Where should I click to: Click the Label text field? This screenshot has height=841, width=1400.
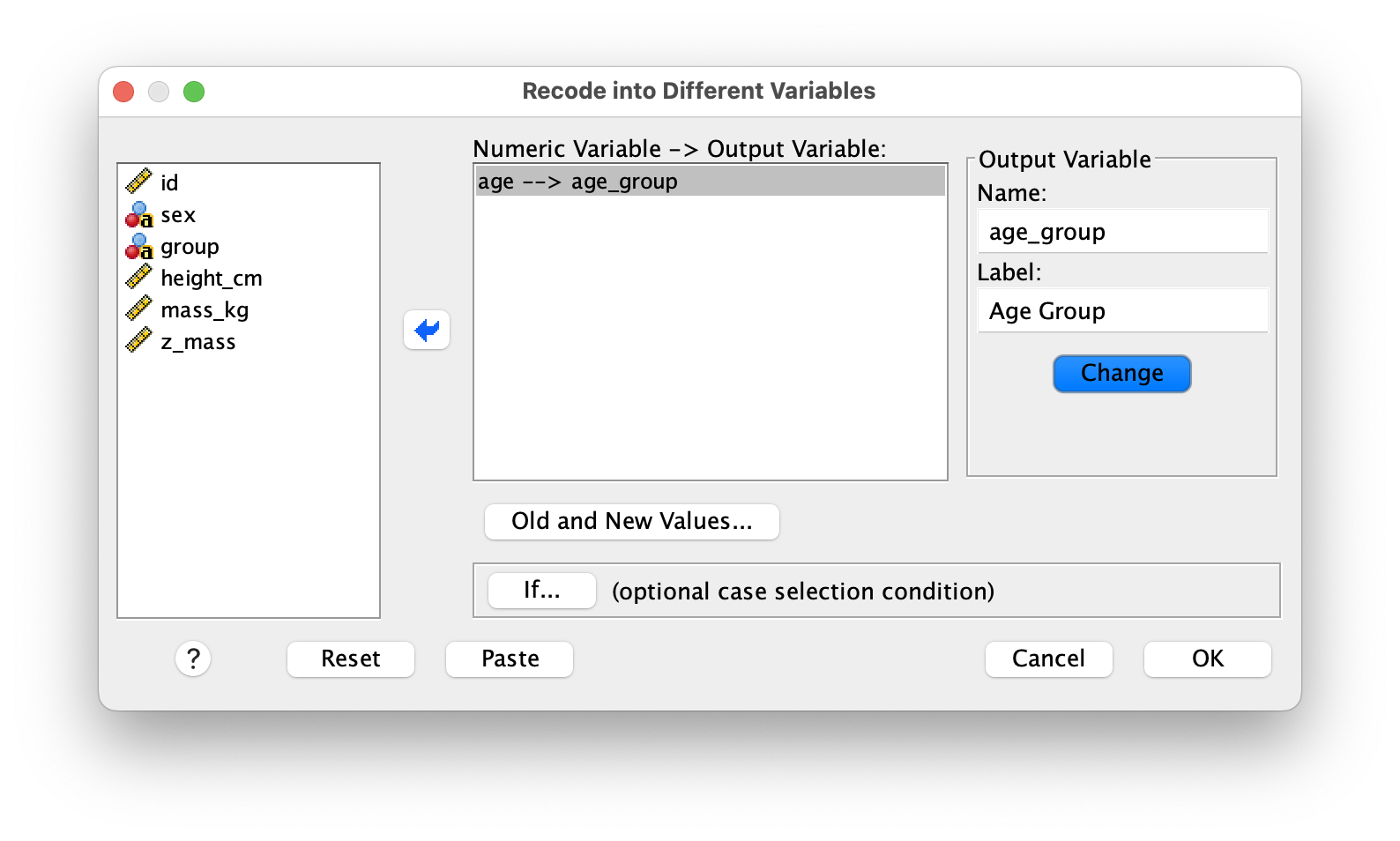coord(1122,311)
